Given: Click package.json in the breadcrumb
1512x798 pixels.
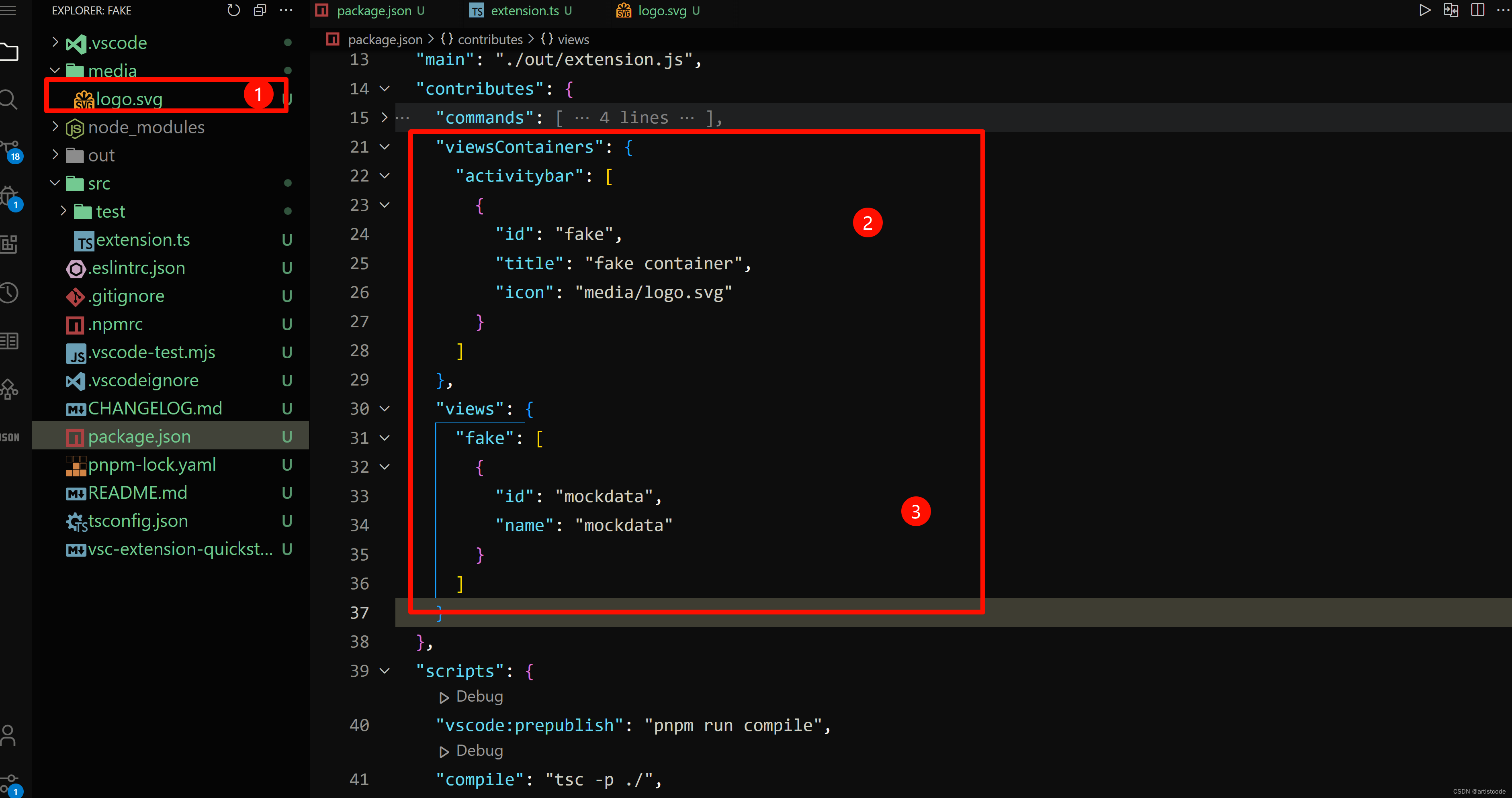Looking at the screenshot, I should click(x=385, y=39).
